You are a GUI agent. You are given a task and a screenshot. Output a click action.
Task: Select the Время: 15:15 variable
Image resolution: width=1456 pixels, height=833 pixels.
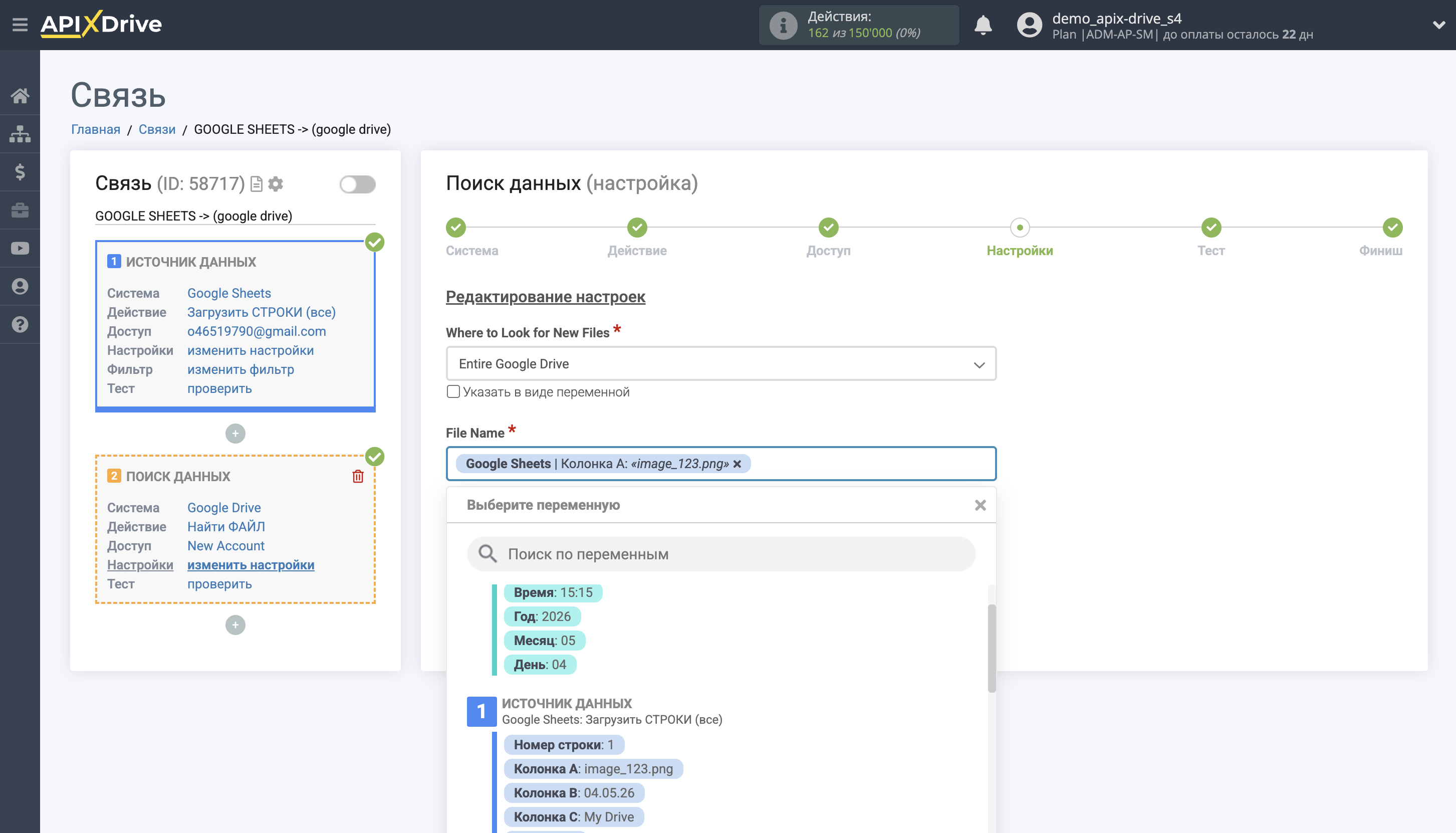[553, 593]
